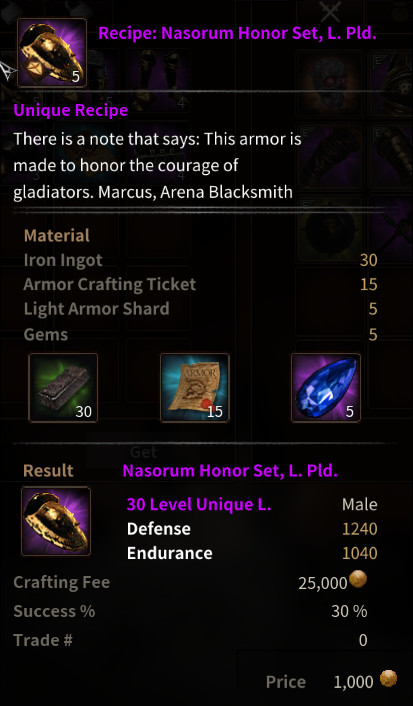
Task: Click the dimmed crossed swords icon at top
Action: (x=331, y=11)
